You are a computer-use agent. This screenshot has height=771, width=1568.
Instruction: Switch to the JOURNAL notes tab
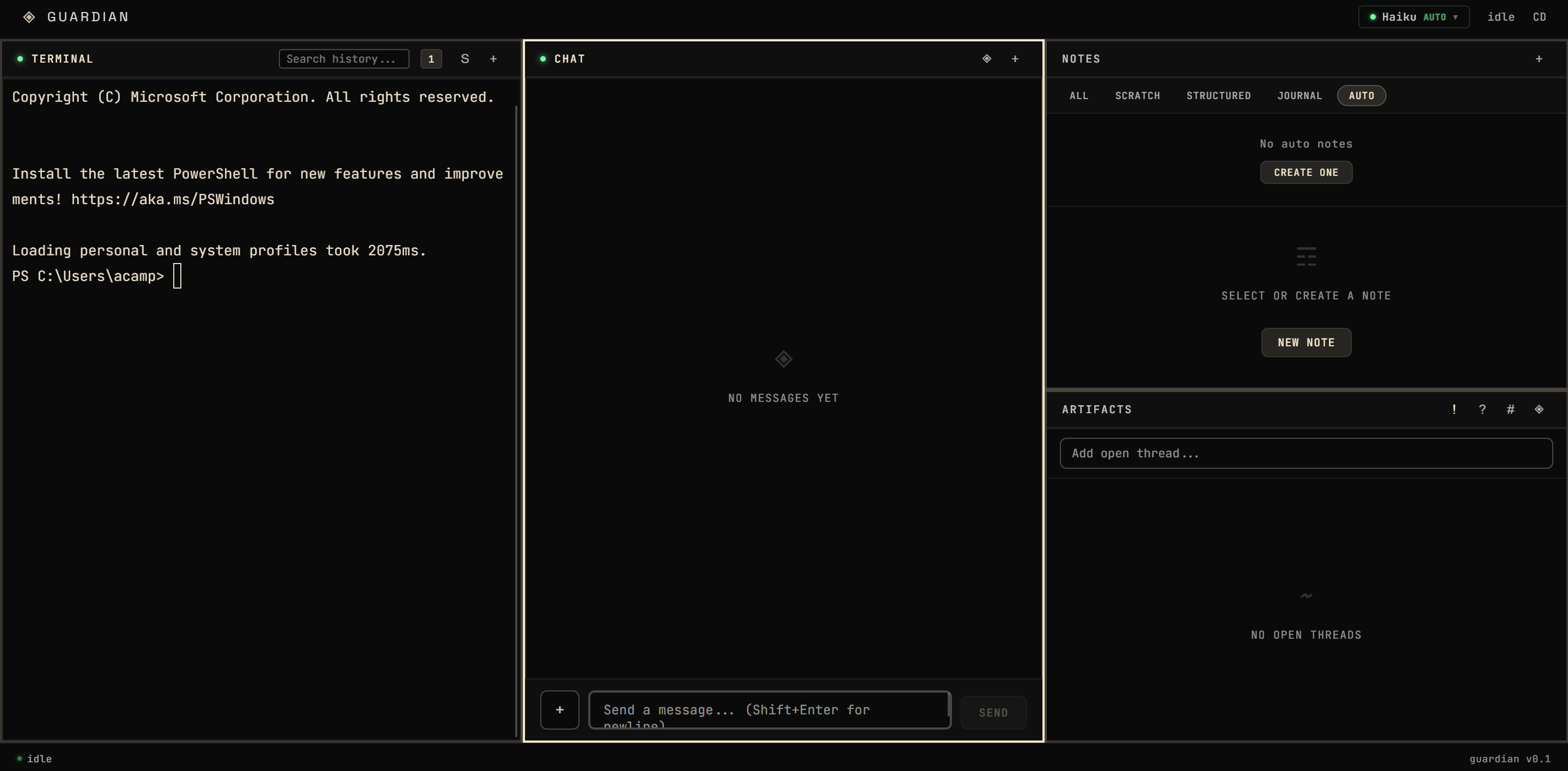coord(1299,95)
